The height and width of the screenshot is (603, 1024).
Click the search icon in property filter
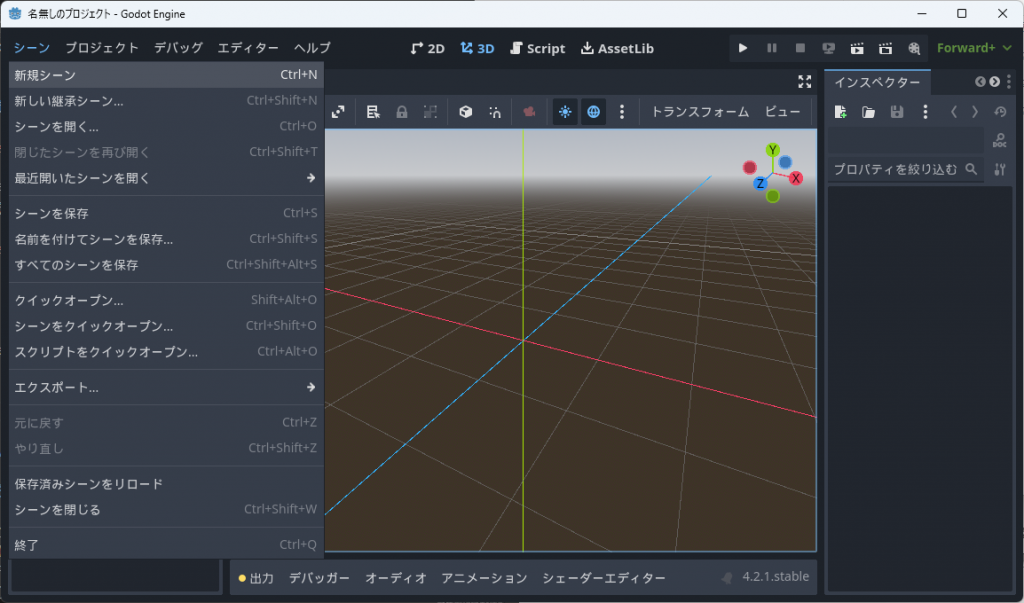coord(971,169)
